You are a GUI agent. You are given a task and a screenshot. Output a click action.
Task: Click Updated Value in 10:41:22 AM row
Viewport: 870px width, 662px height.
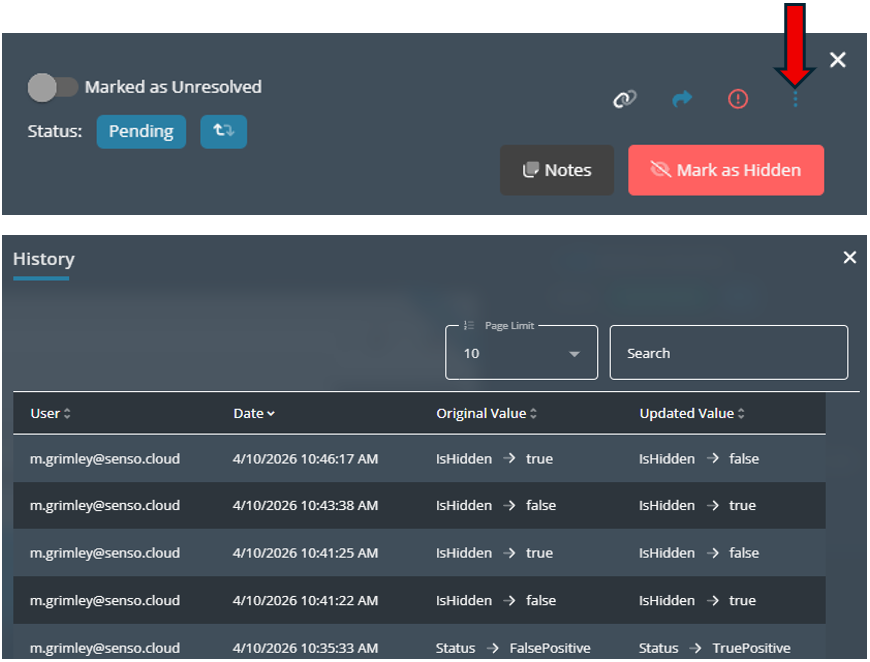click(x=697, y=600)
